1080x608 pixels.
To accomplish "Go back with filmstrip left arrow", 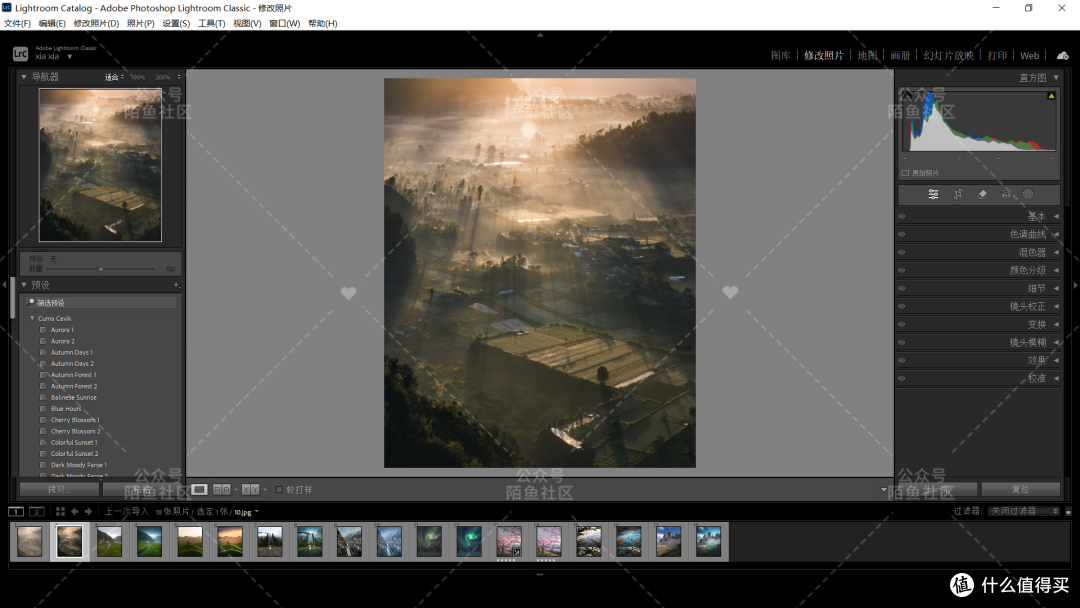I will pyautogui.click(x=74, y=512).
